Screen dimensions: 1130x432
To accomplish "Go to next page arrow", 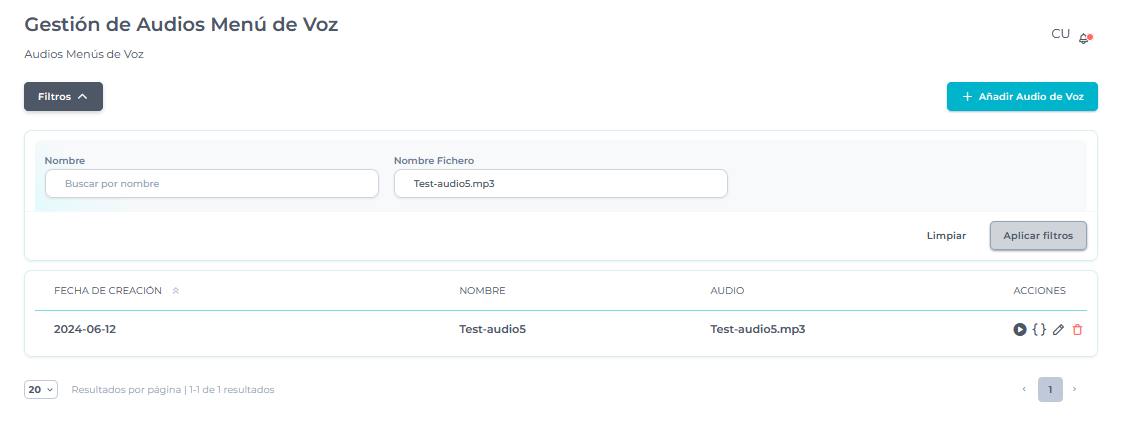I will [x=1075, y=389].
